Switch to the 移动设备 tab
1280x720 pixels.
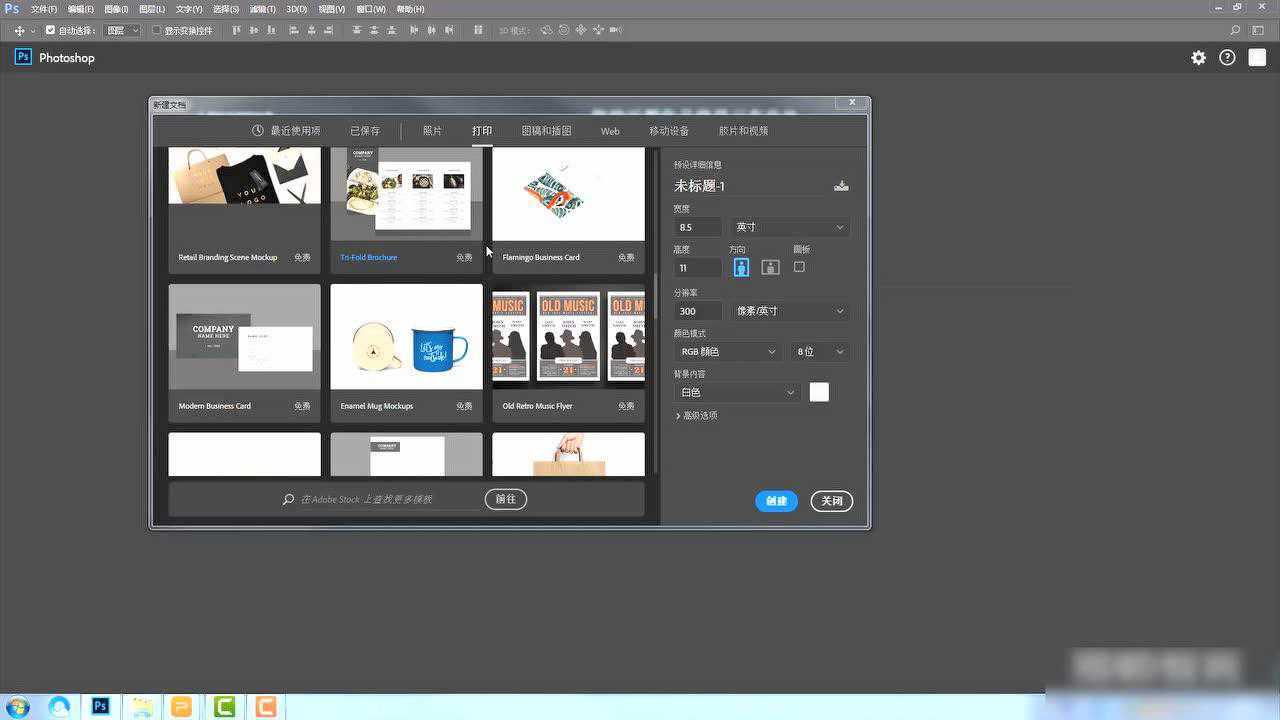coord(669,131)
